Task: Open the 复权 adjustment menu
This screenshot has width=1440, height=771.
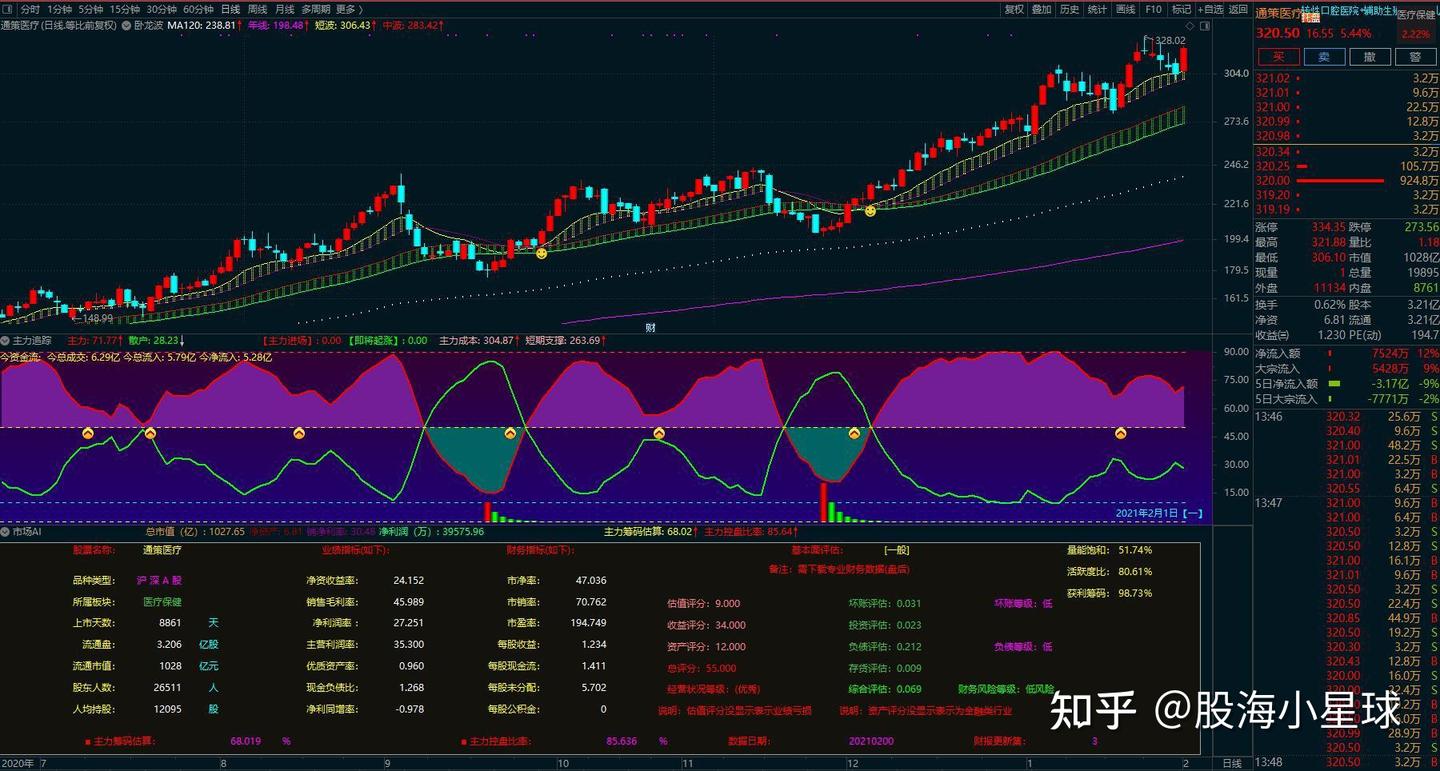Action: [x=1014, y=9]
